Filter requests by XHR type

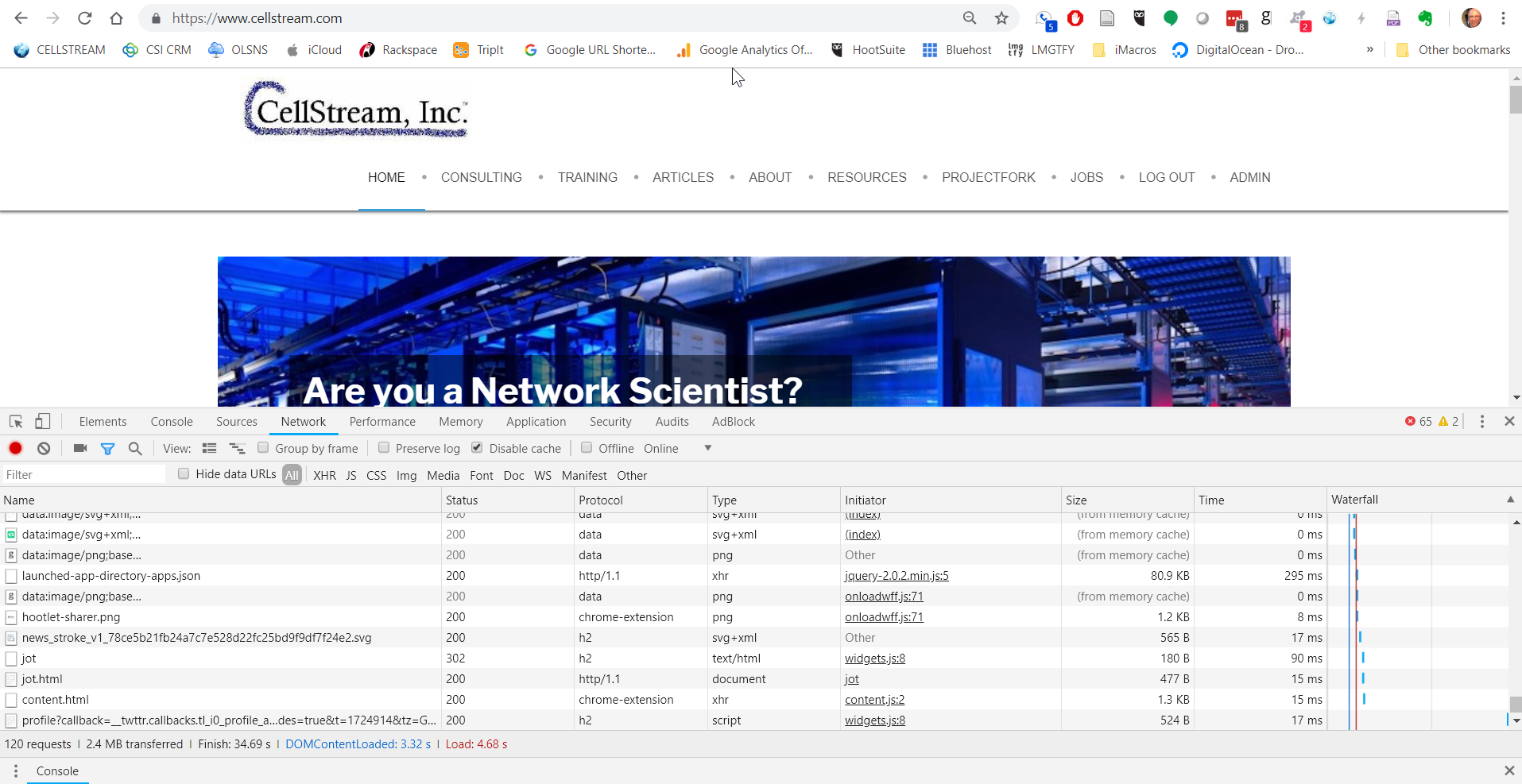tap(324, 475)
